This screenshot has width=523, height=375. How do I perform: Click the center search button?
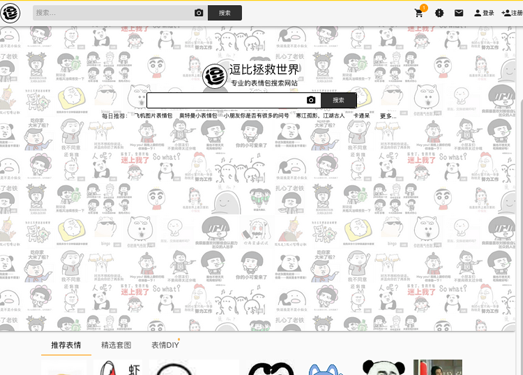339,100
